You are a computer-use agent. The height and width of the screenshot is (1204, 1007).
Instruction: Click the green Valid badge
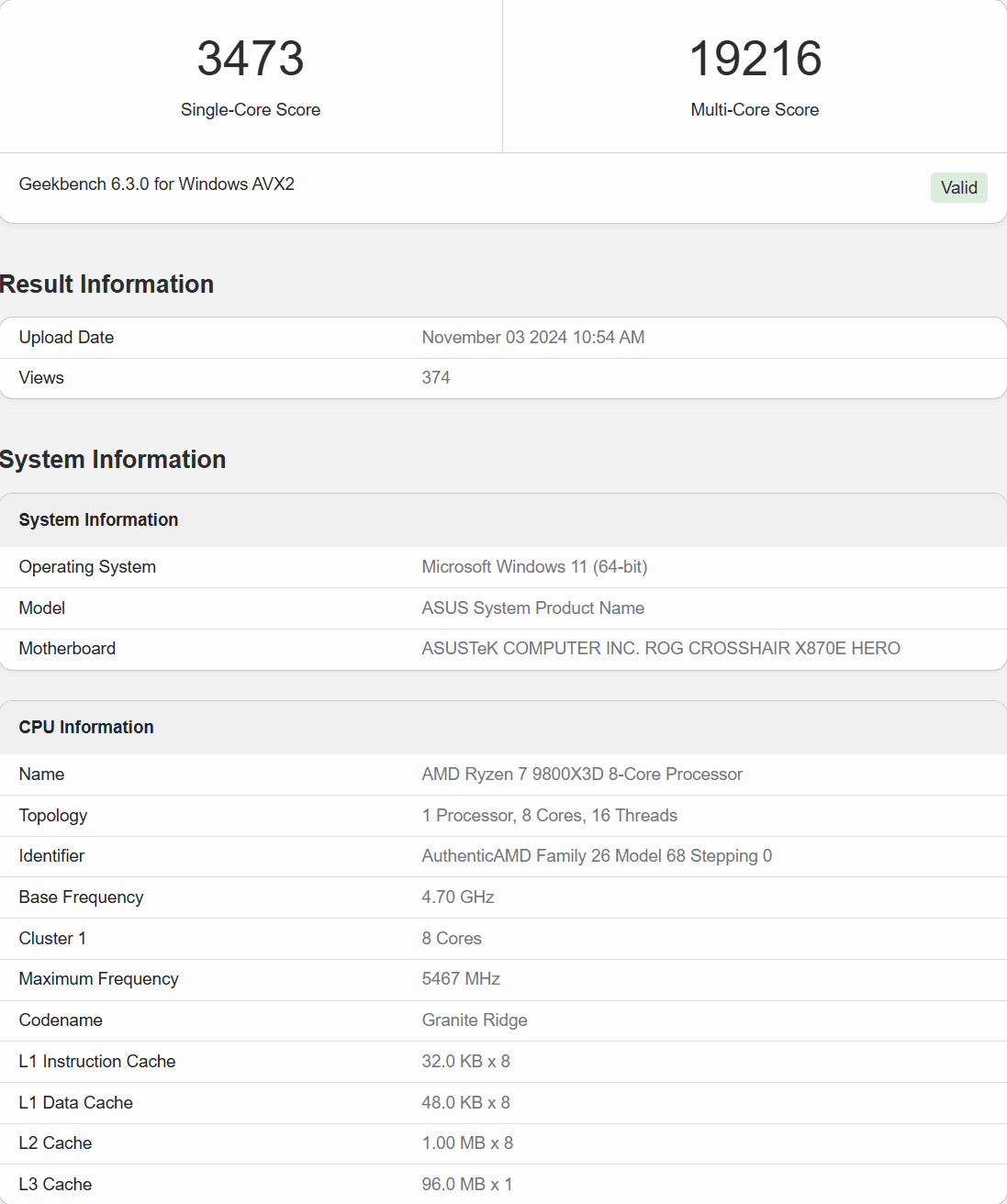pos(958,187)
